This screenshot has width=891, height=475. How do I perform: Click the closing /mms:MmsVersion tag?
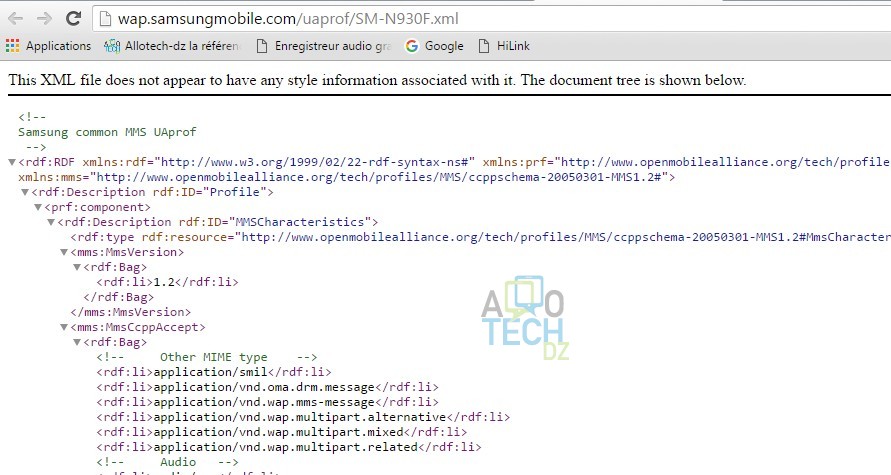[x=131, y=312]
